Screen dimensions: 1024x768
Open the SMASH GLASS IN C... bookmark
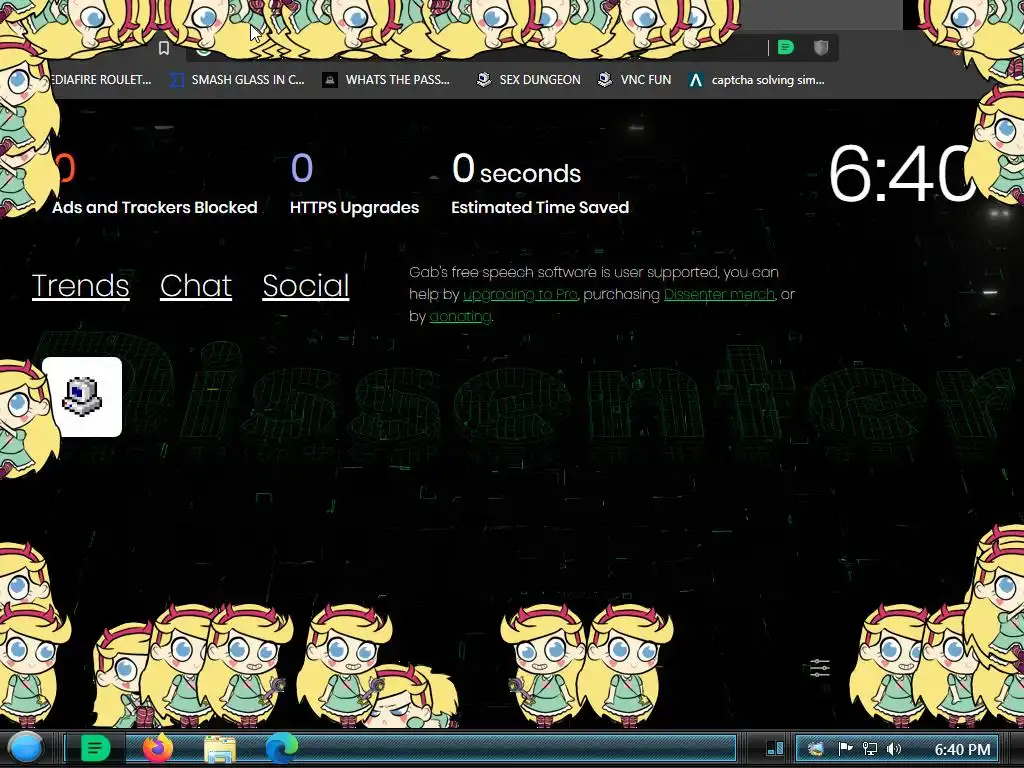coord(237,80)
